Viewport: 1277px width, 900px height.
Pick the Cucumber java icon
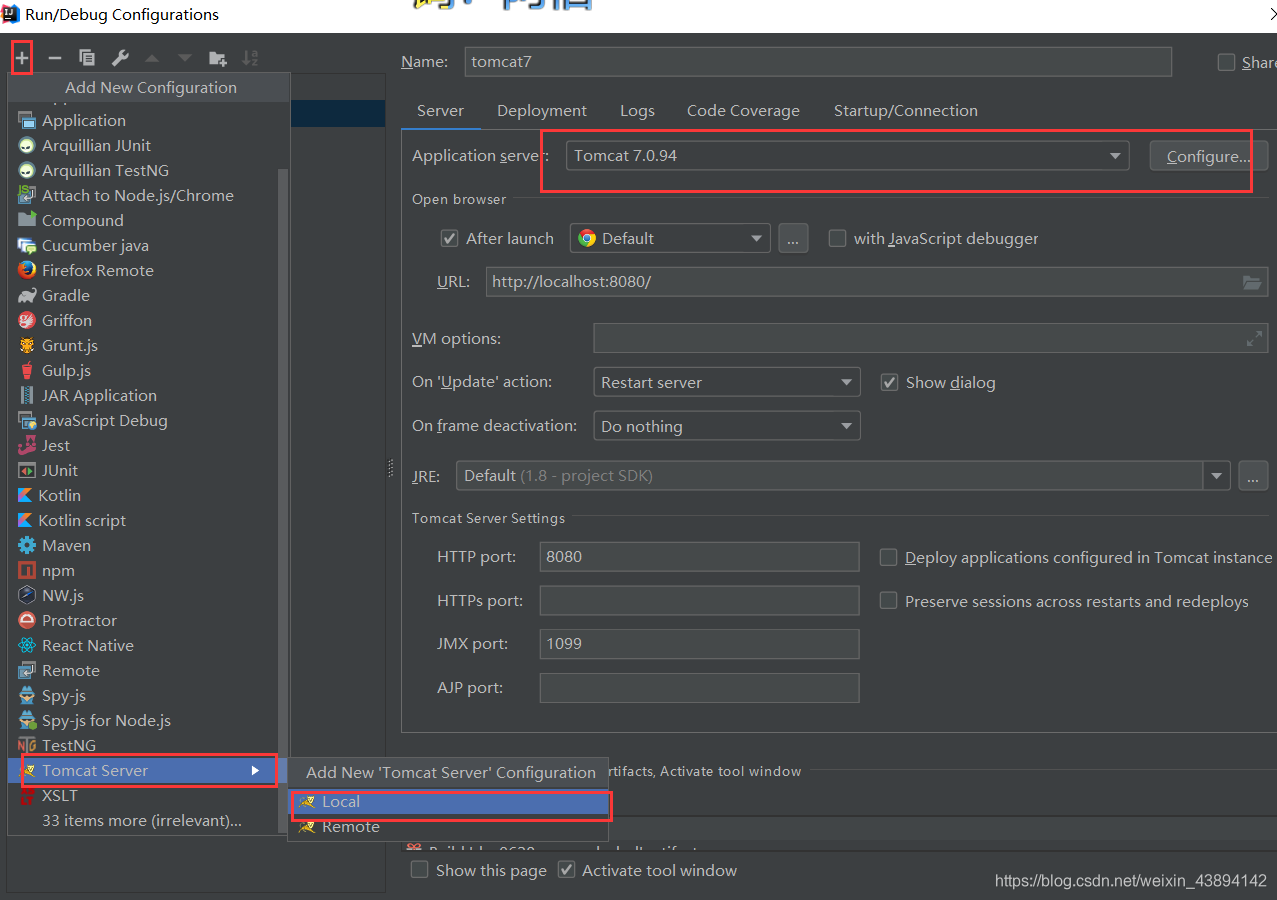coord(27,245)
